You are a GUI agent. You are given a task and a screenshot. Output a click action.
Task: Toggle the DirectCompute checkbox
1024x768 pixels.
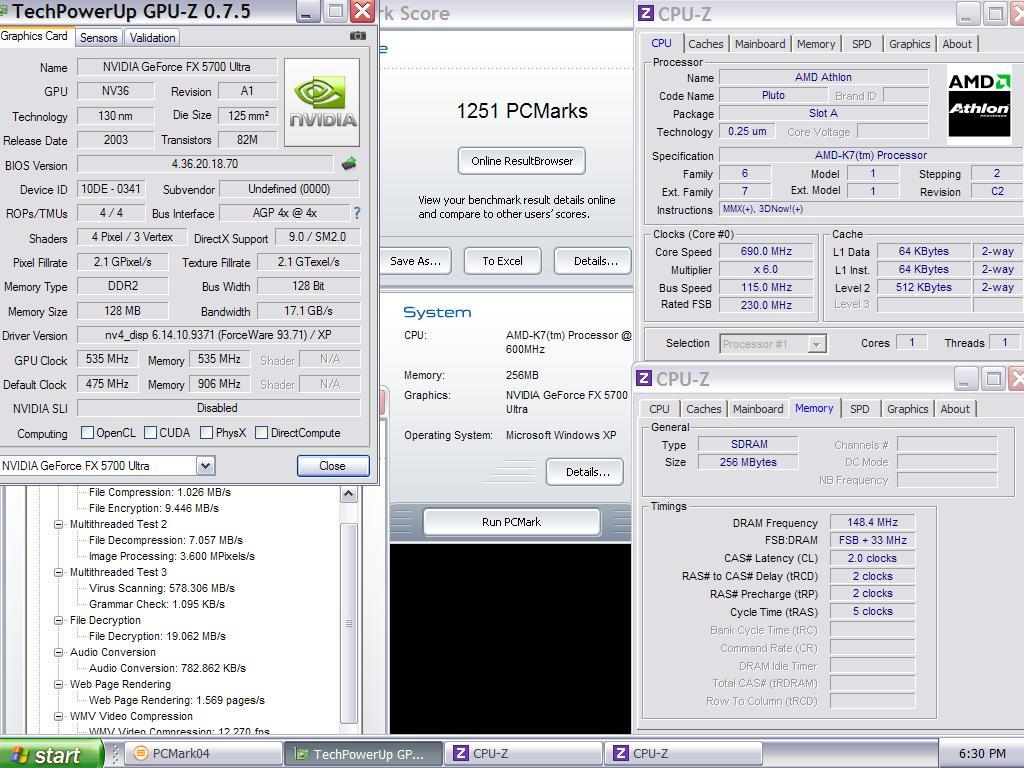(261, 432)
